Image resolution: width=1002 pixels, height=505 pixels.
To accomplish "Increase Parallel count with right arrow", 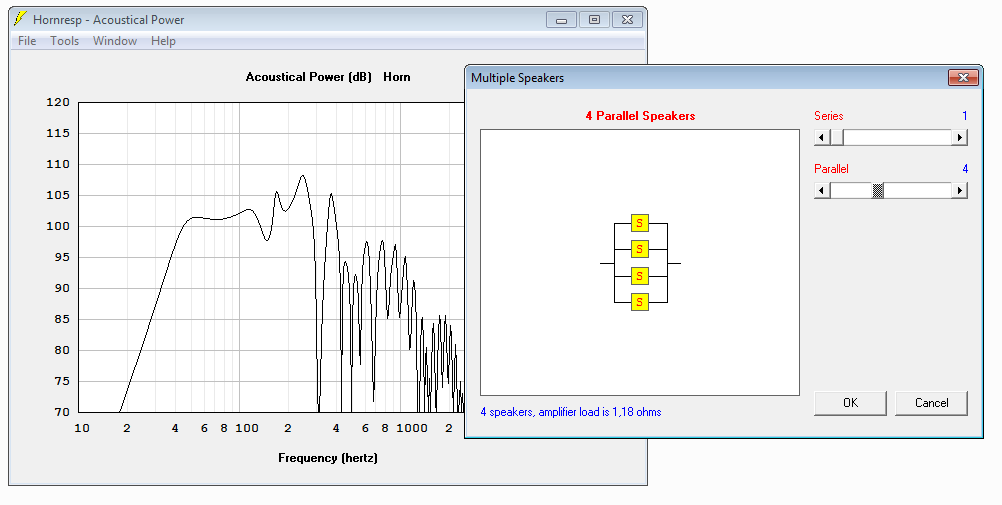I will click(x=959, y=190).
